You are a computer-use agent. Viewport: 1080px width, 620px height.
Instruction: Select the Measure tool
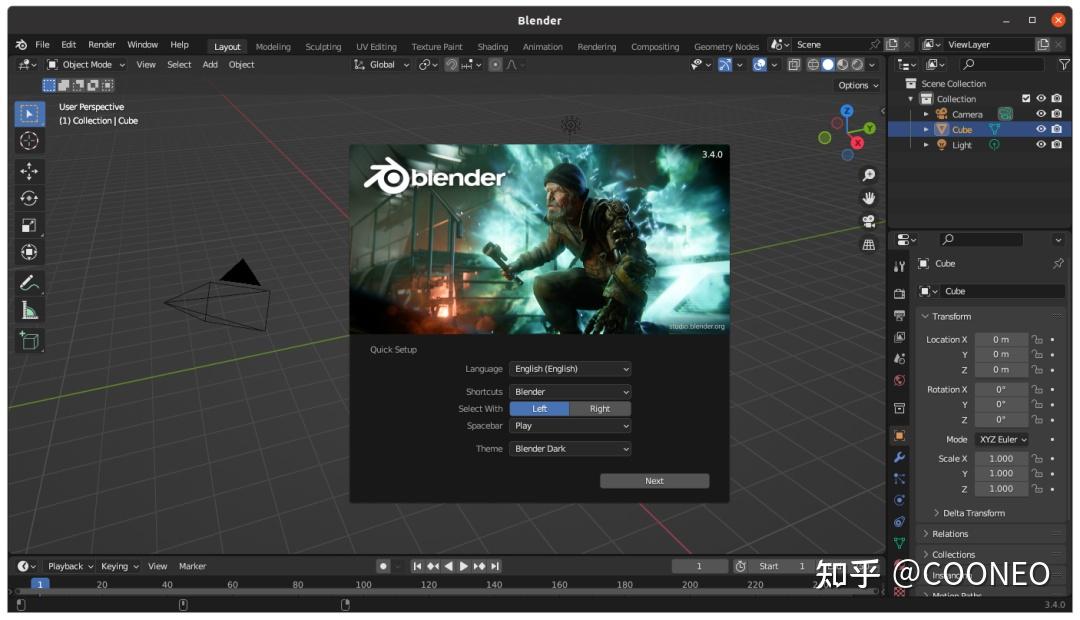(x=29, y=310)
